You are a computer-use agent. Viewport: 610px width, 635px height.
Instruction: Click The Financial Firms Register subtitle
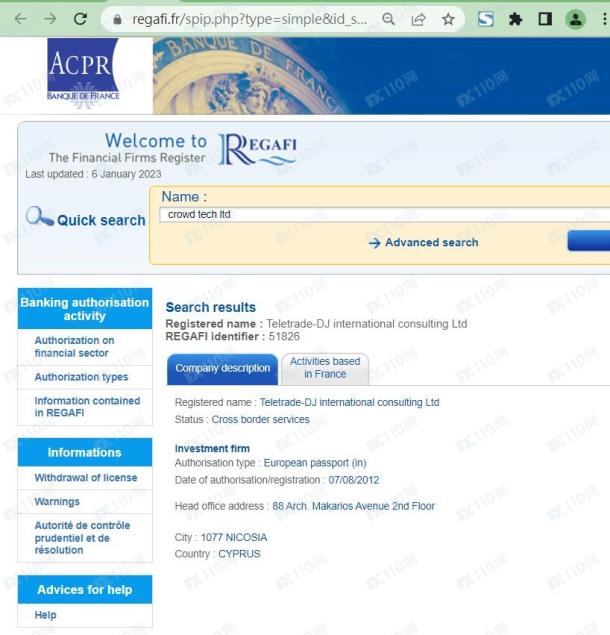pyautogui.click(x=127, y=158)
